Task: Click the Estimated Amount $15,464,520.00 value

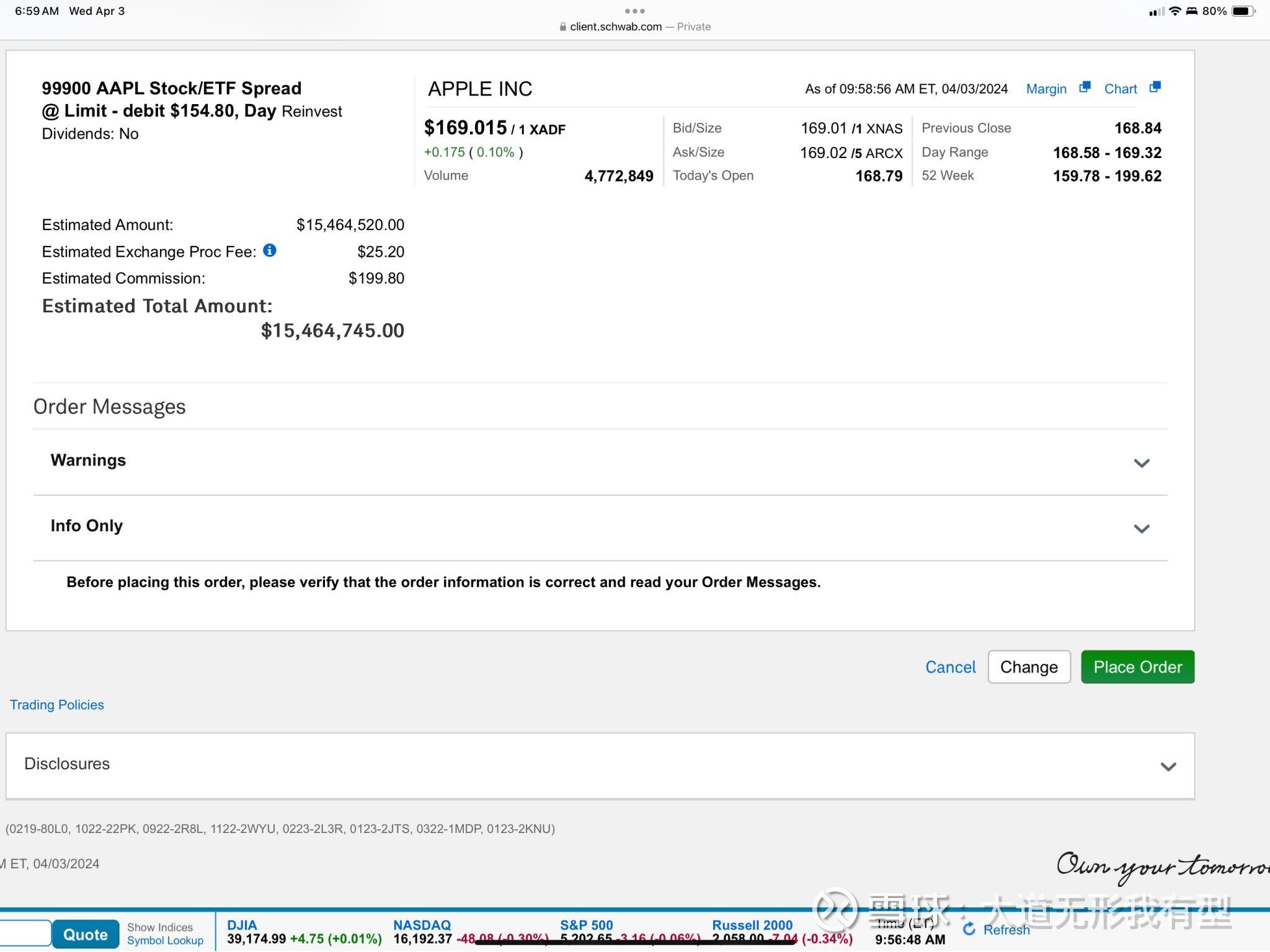Action: tap(350, 225)
